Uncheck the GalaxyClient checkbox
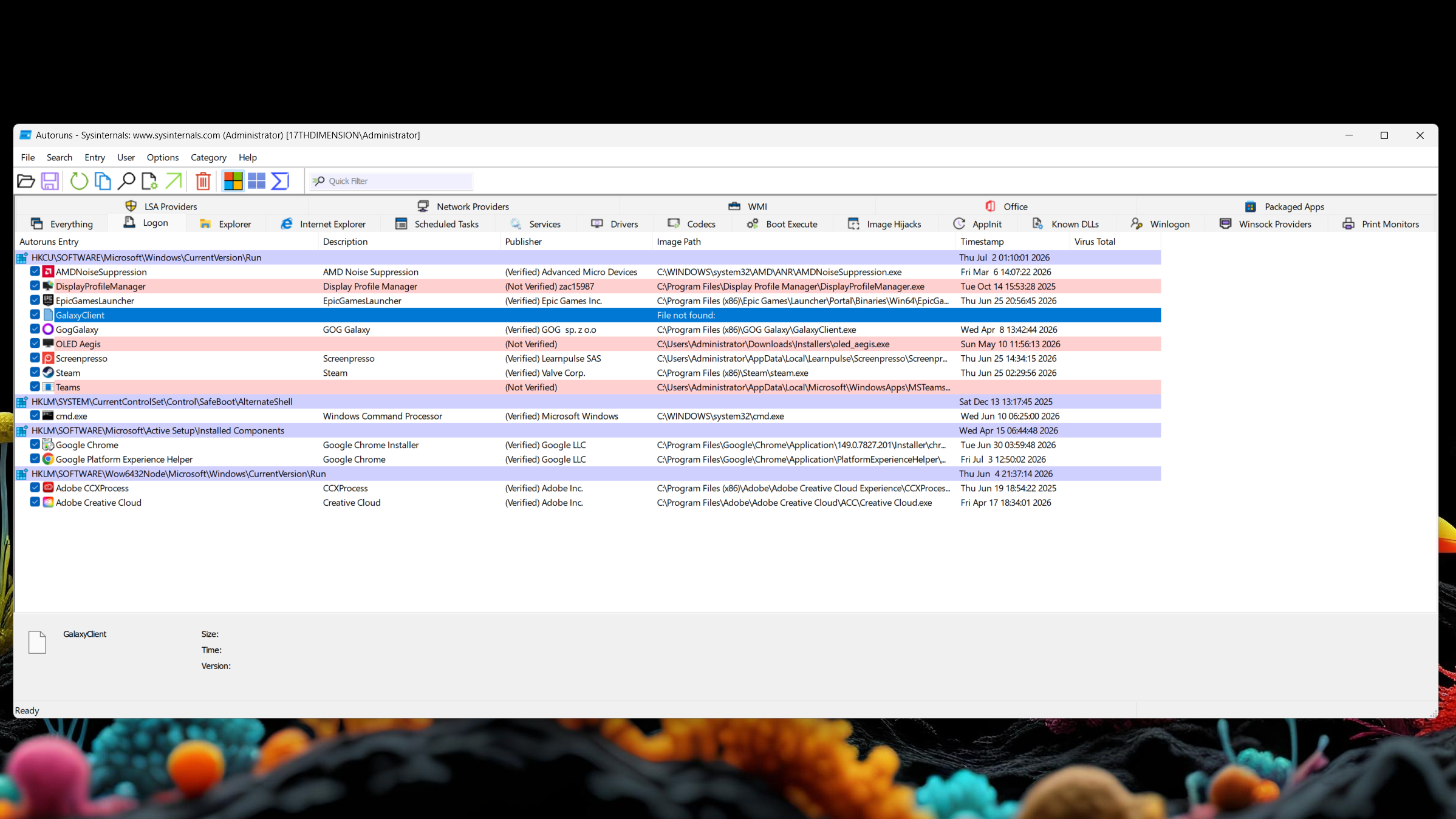 click(35, 314)
